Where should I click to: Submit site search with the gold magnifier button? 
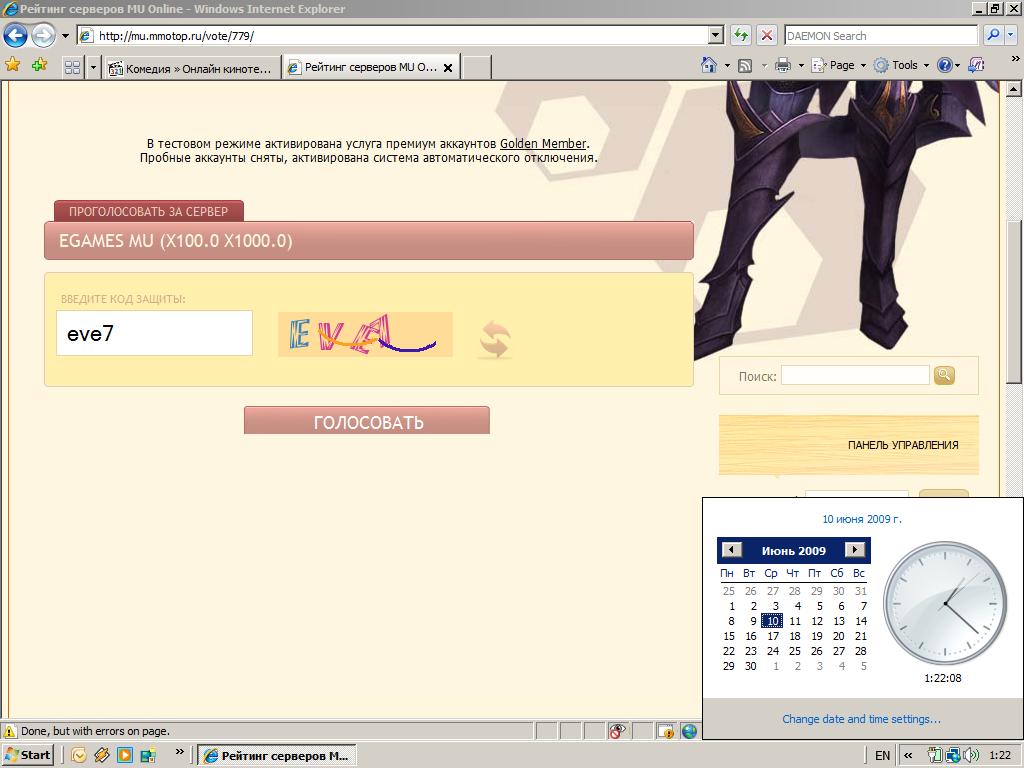(x=944, y=375)
